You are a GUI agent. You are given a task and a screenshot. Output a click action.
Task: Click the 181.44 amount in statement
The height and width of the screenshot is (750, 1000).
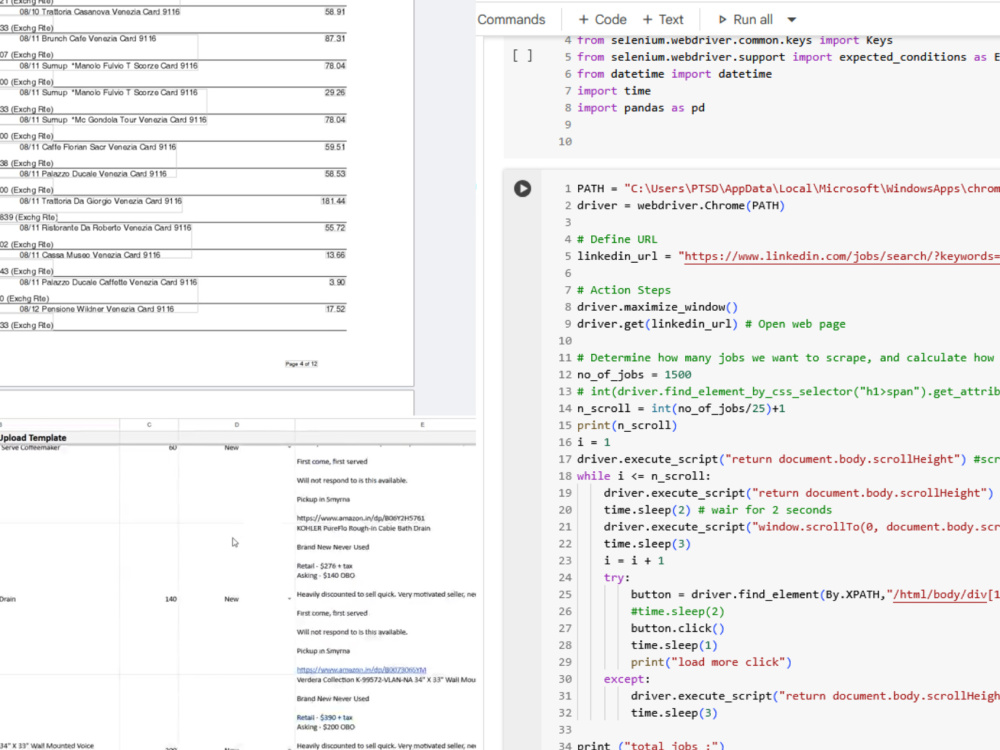coord(334,202)
